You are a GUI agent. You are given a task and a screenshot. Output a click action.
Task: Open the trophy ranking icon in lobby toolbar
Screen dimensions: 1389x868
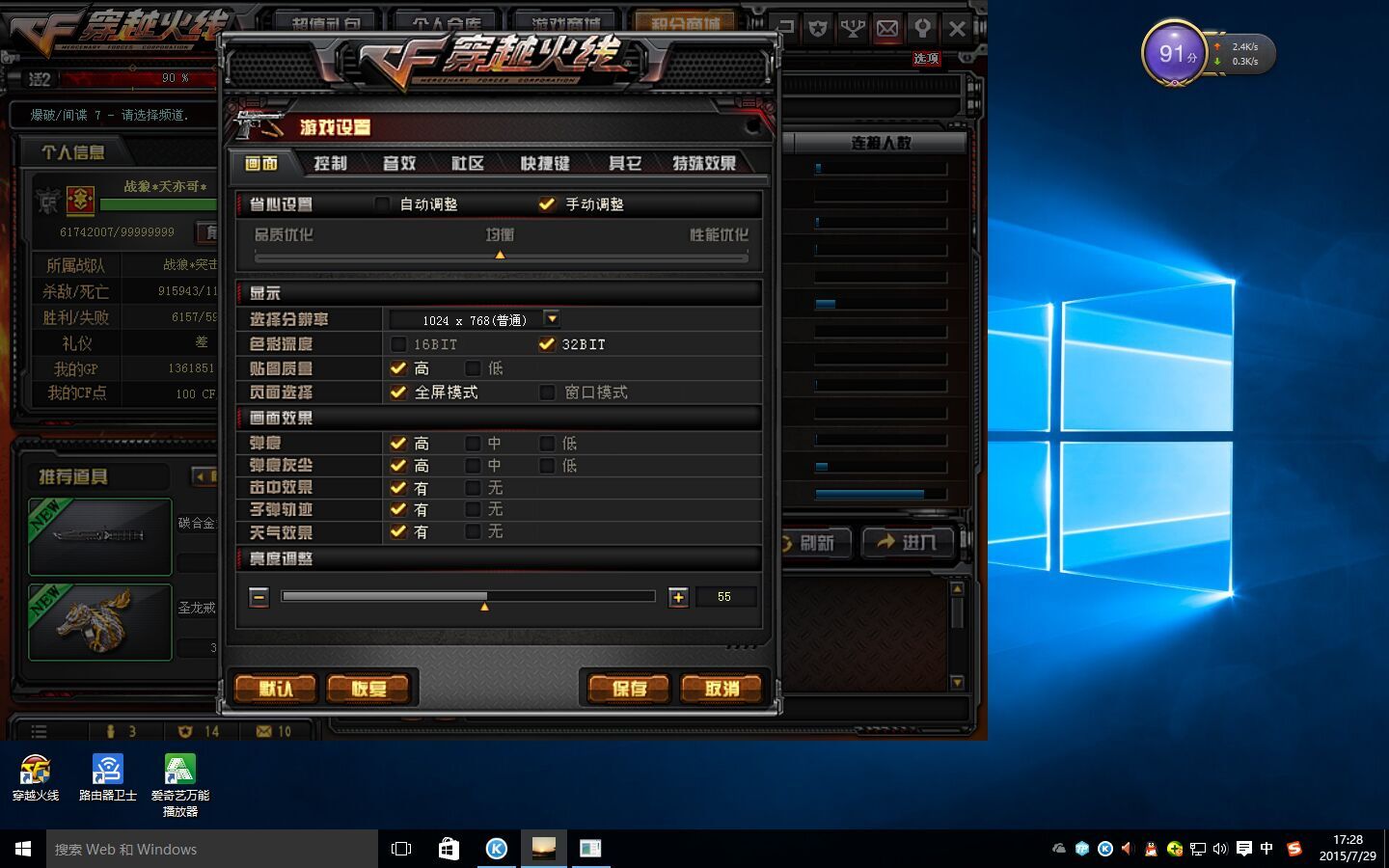point(853,28)
